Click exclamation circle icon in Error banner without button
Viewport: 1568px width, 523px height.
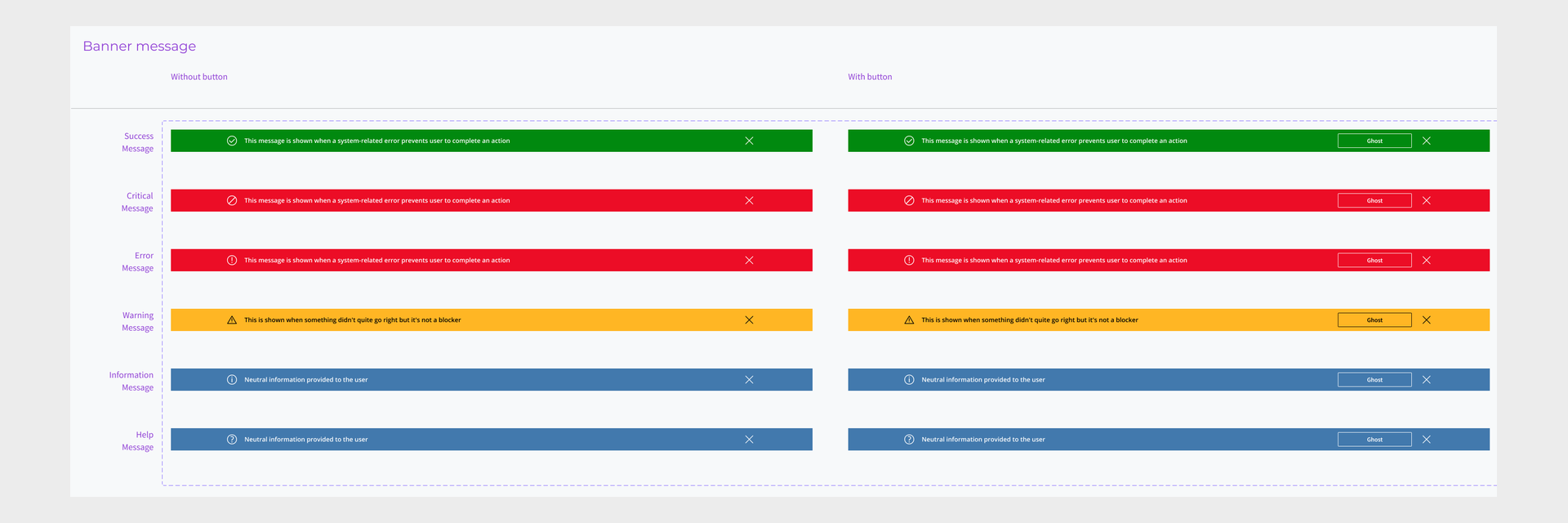232,260
